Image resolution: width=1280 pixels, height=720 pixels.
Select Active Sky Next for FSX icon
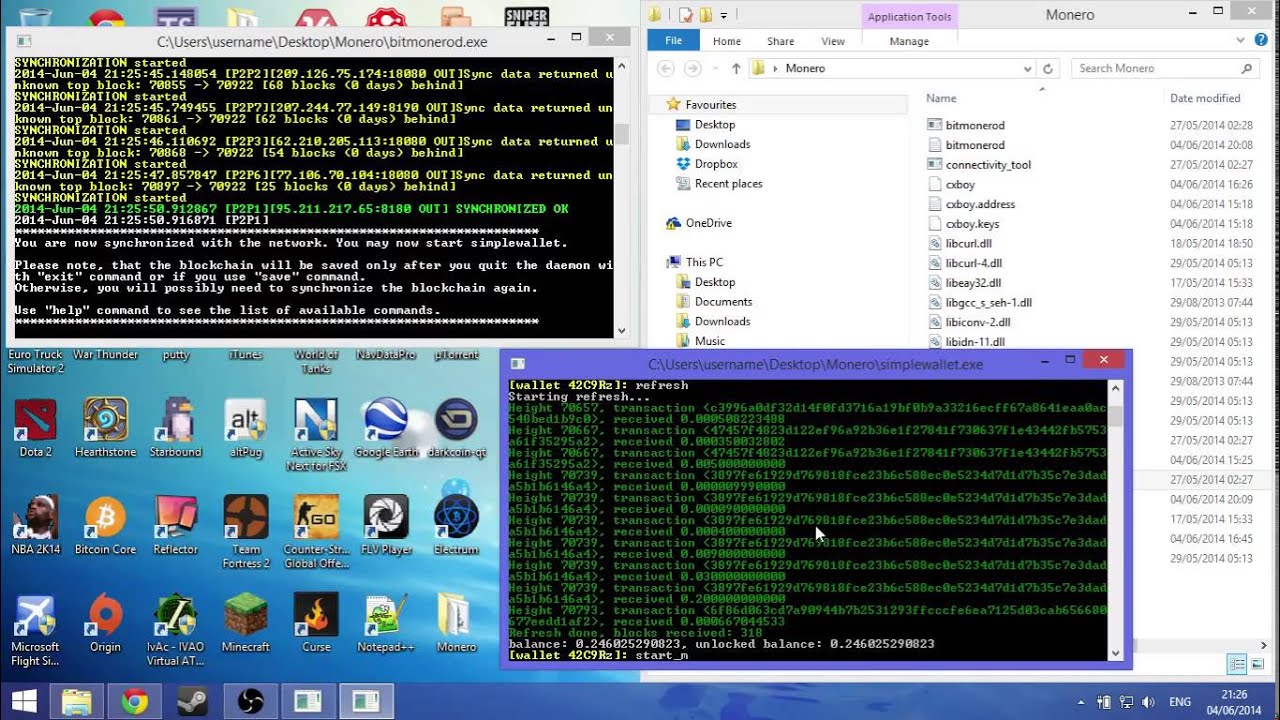tap(316, 435)
